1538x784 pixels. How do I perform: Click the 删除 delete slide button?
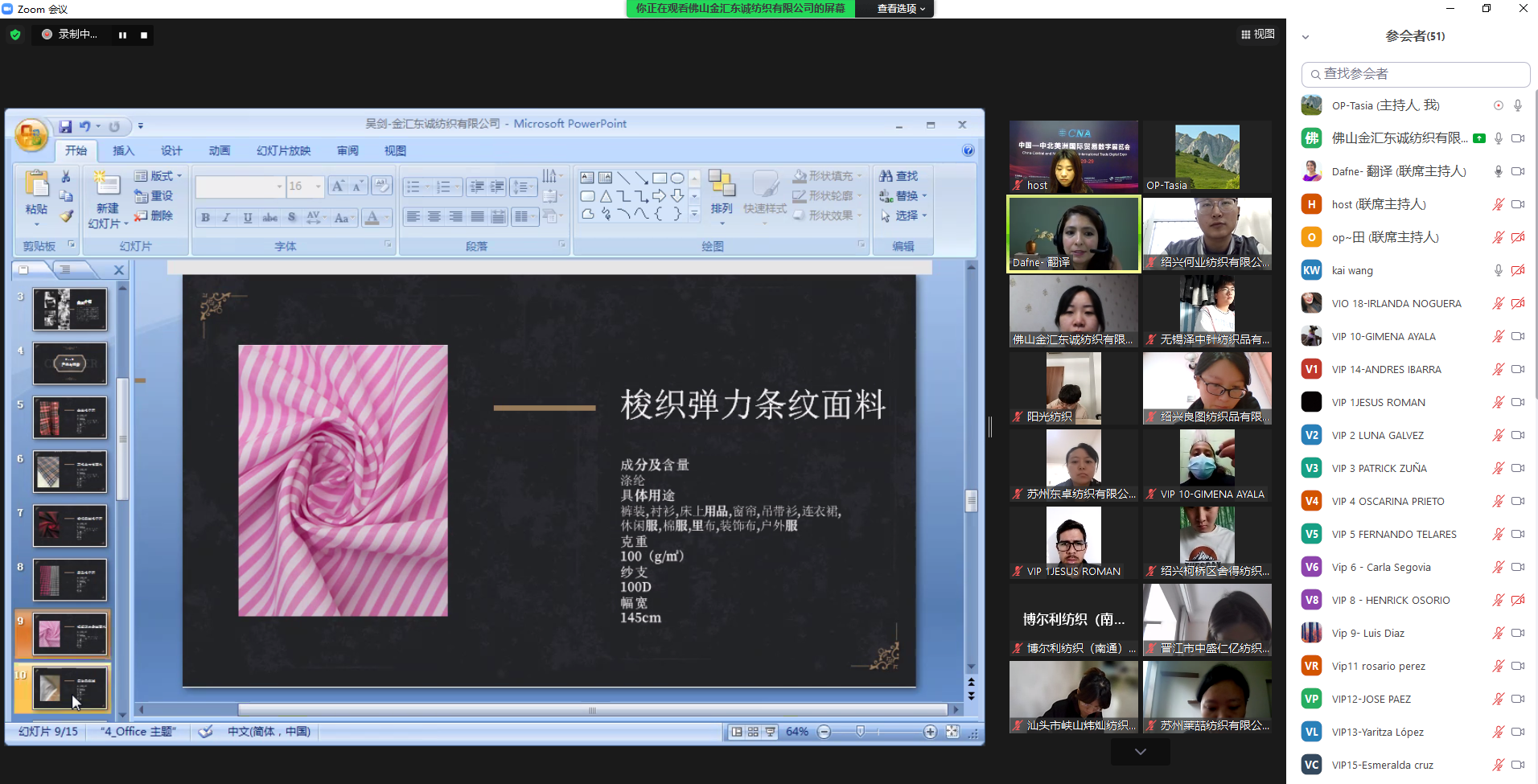point(154,216)
